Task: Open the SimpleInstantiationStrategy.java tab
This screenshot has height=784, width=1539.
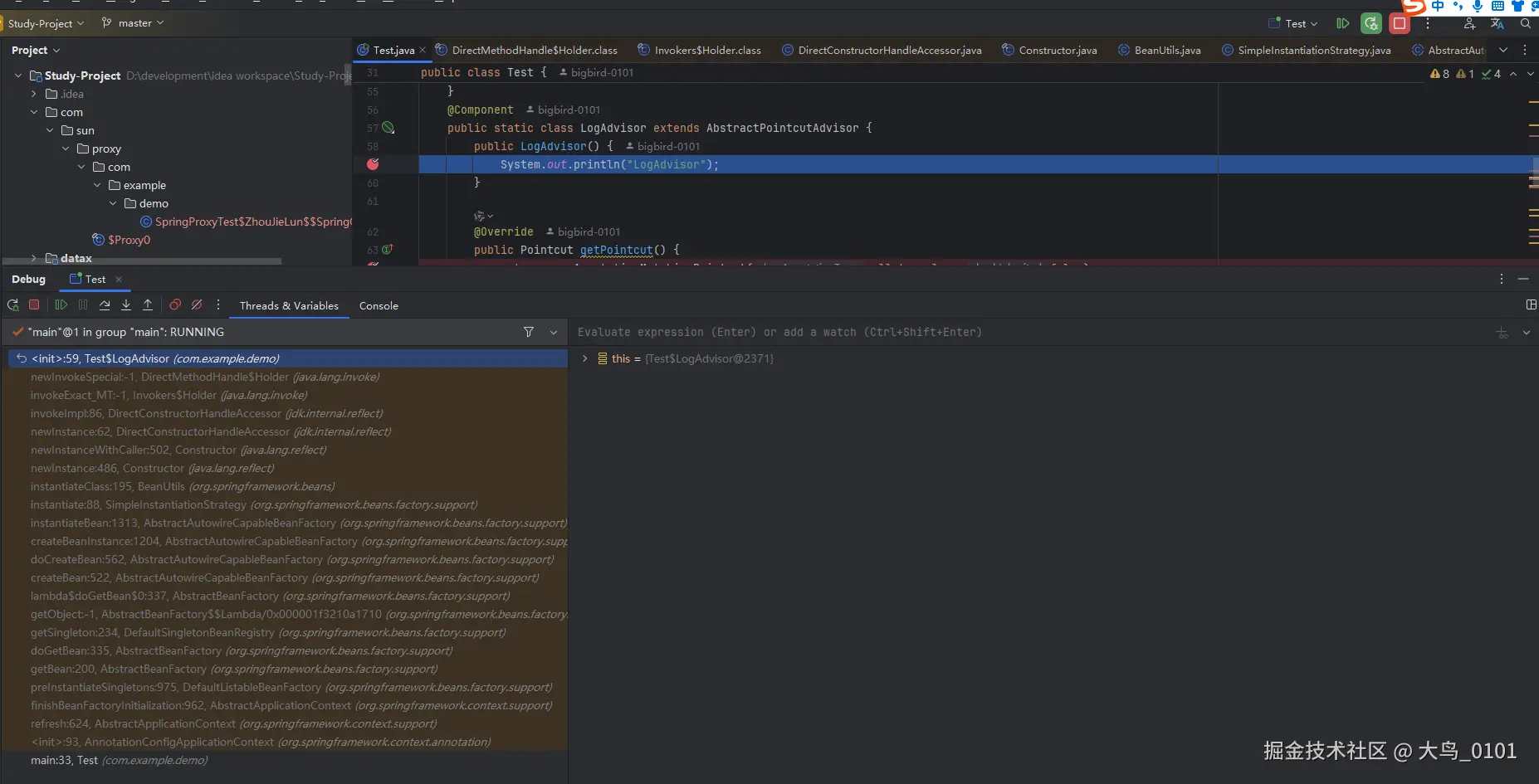Action: pyautogui.click(x=1306, y=50)
